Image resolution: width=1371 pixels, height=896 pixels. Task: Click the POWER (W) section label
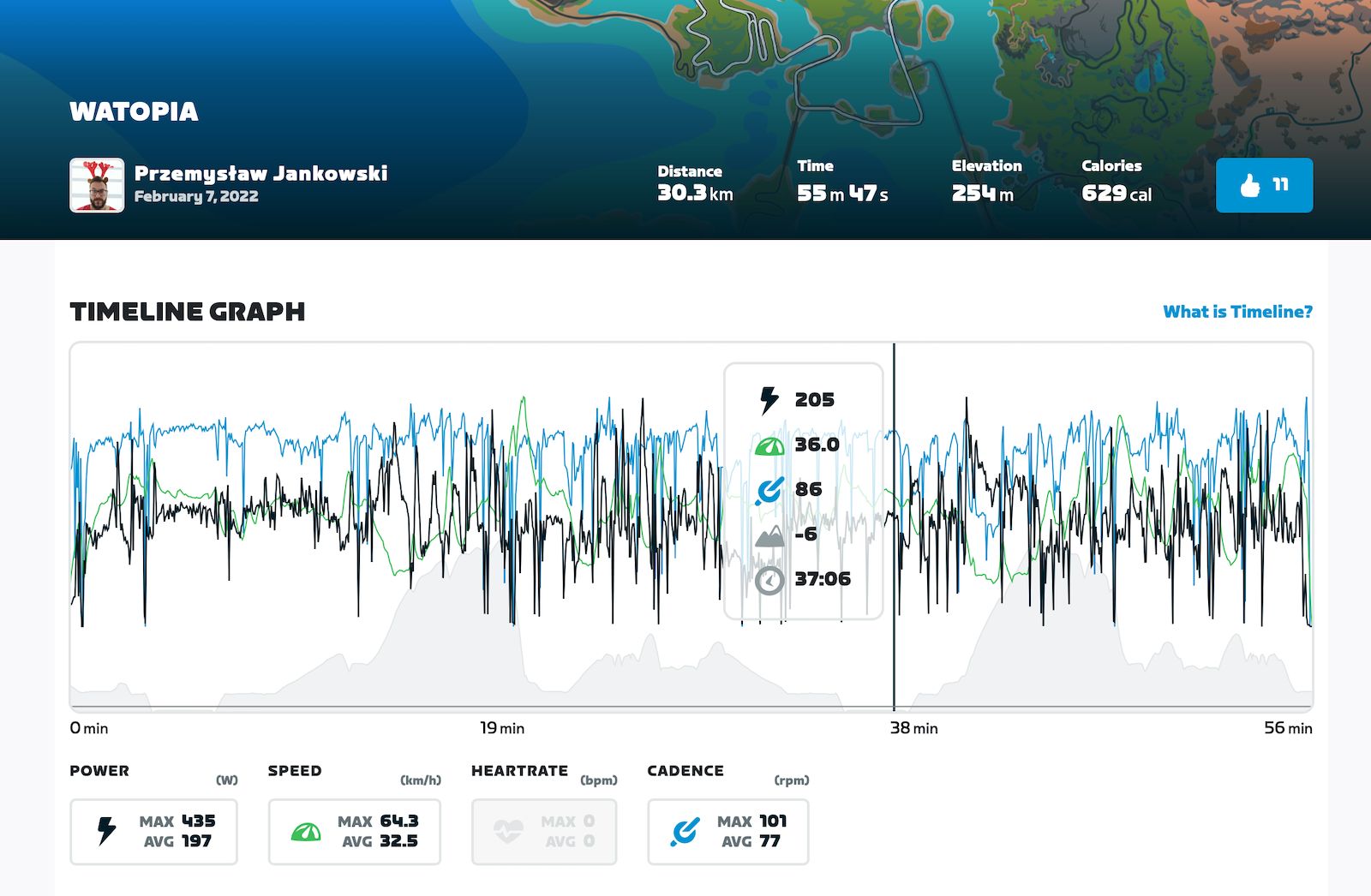[x=153, y=774]
